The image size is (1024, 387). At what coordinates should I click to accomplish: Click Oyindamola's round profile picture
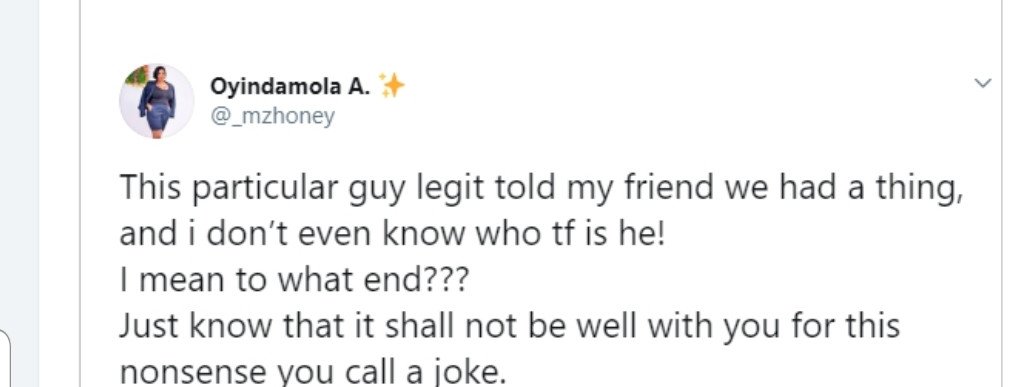[157, 101]
